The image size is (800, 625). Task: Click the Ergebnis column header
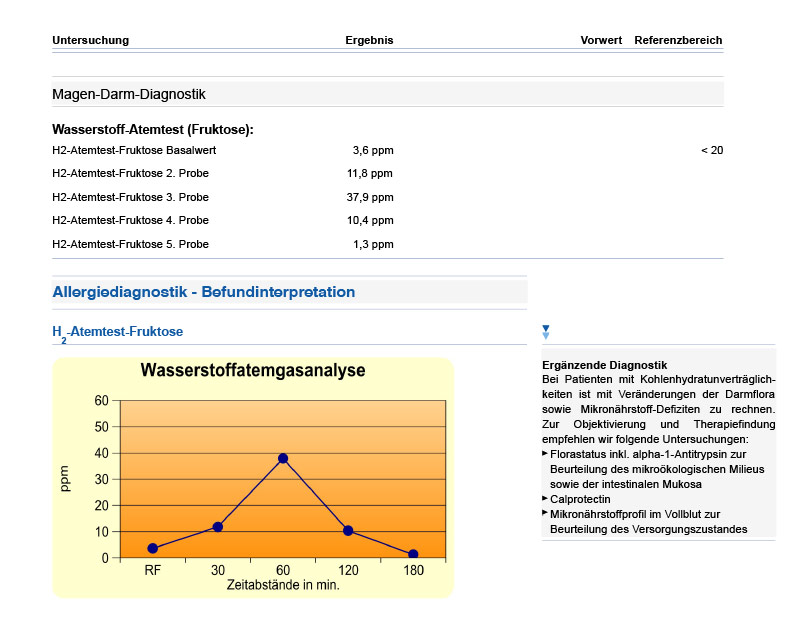369,40
